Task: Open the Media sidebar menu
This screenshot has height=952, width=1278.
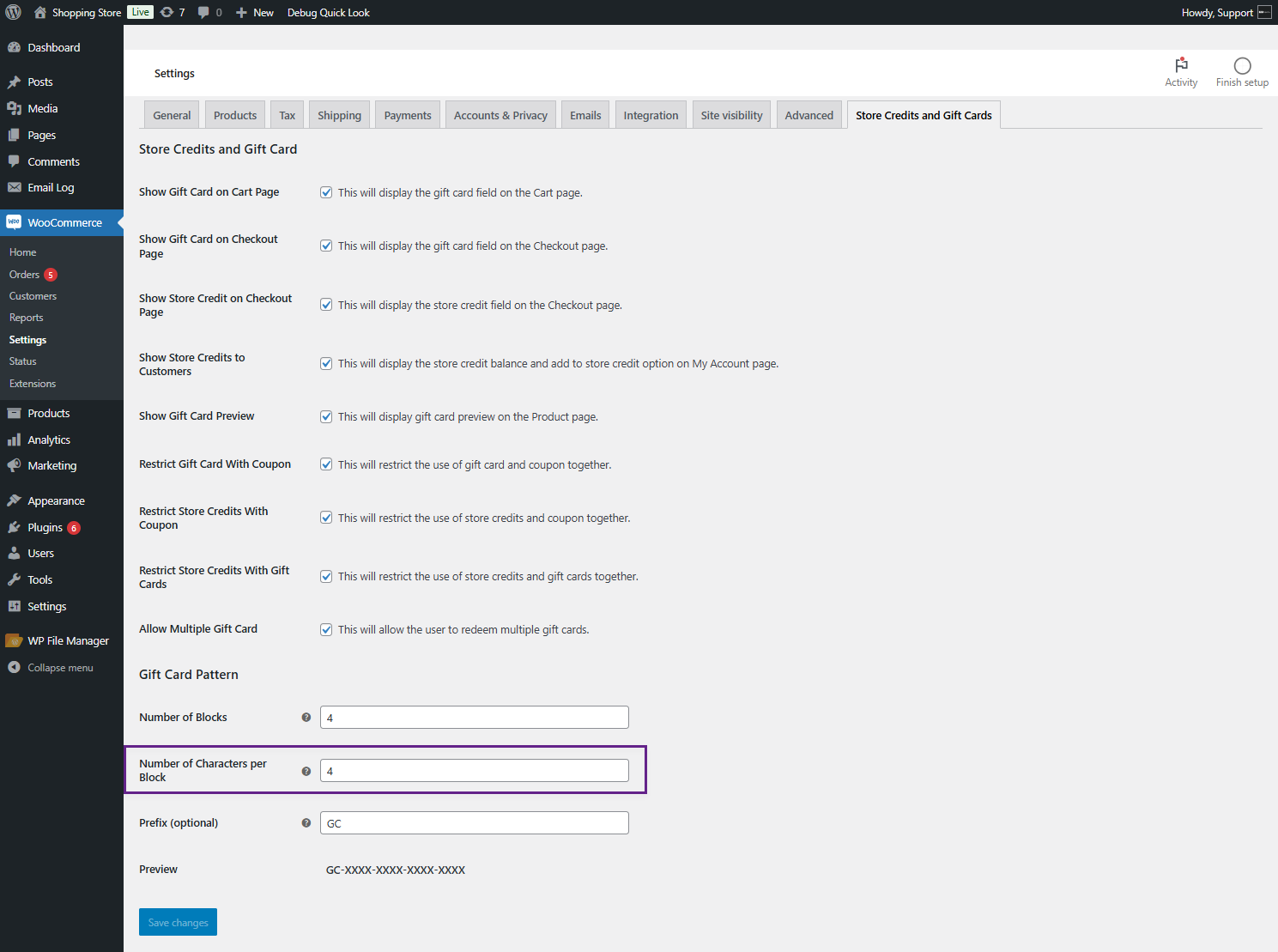Action: (62, 108)
